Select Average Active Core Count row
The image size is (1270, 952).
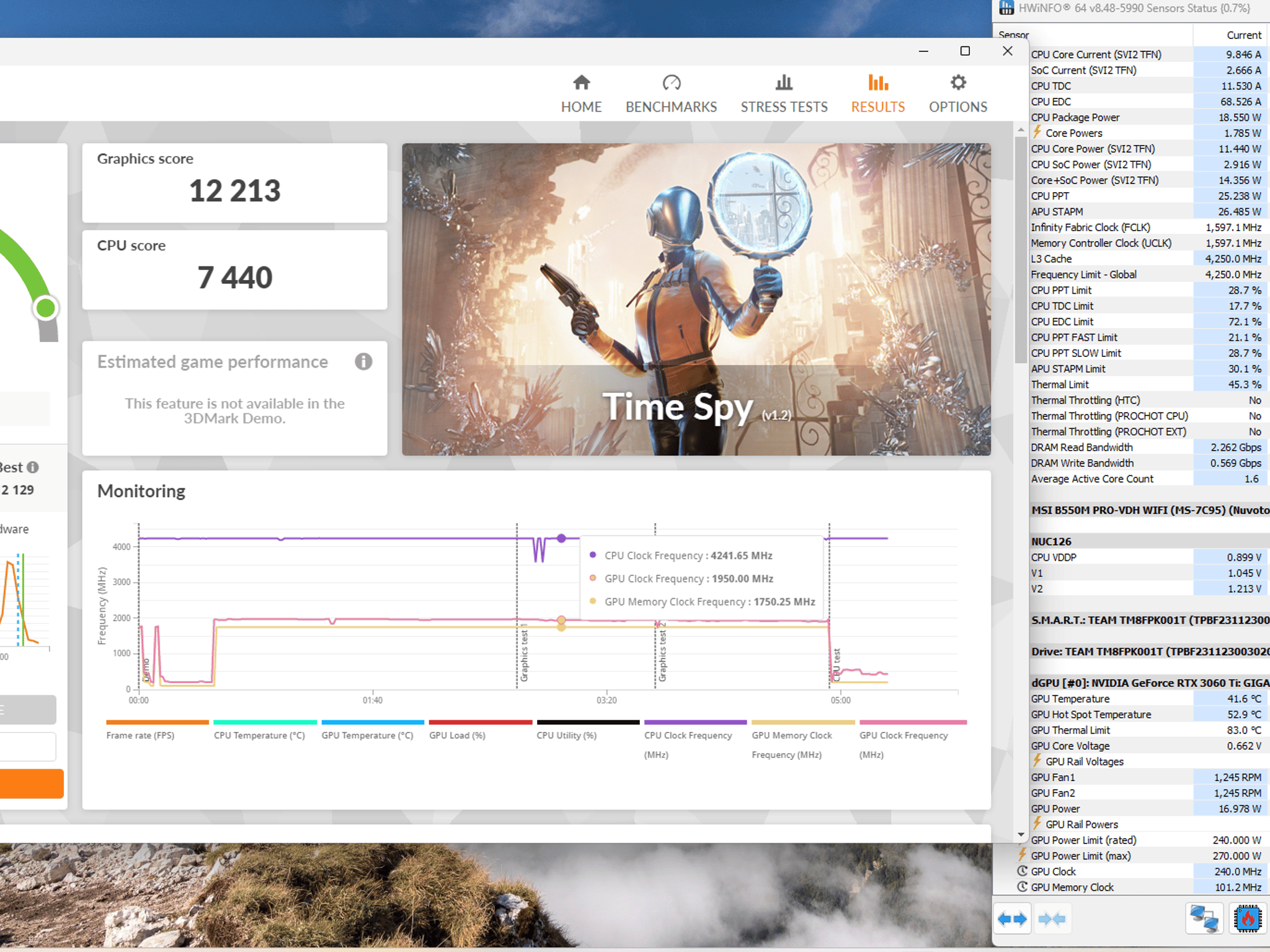click(x=1148, y=478)
